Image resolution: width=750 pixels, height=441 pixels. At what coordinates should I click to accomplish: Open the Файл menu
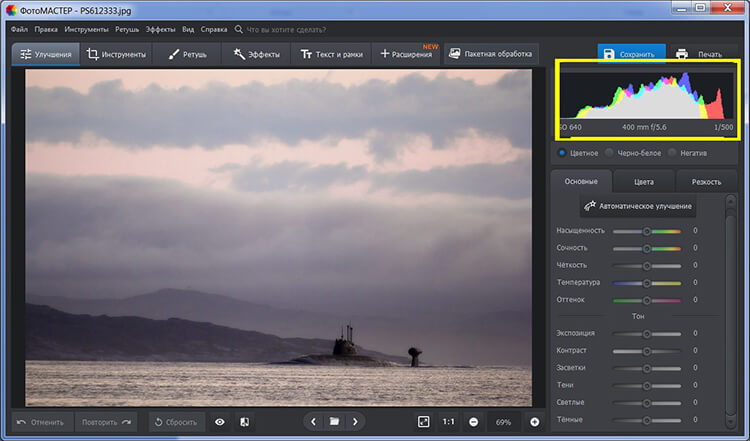tap(19, 30)
